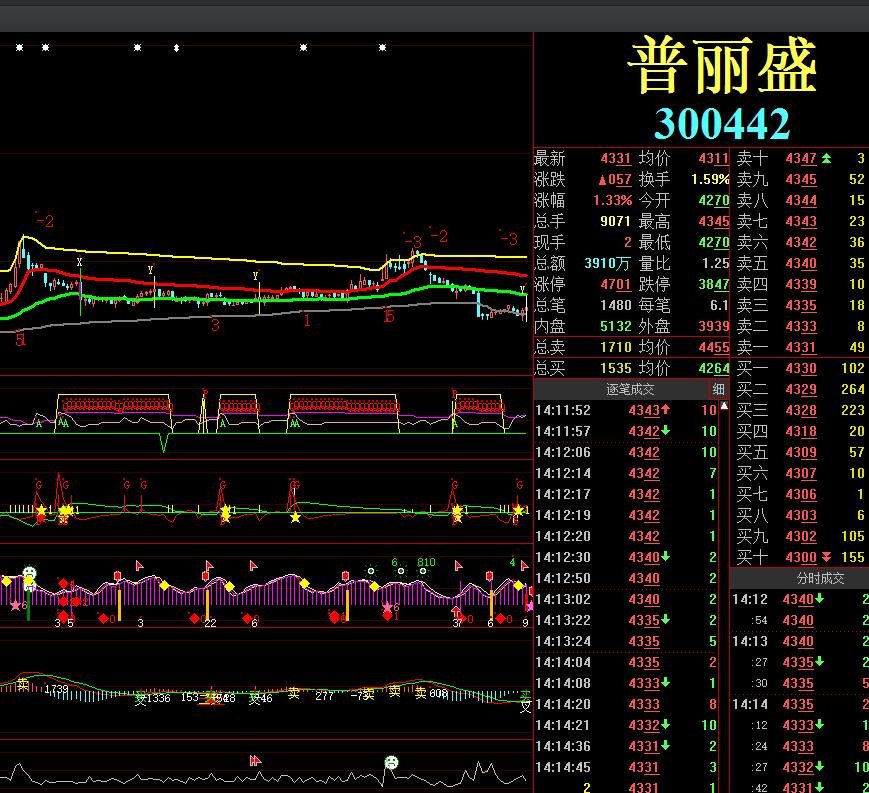
Task: Switch to the 逐笔成交 tab header
Action: pos(630,390)
